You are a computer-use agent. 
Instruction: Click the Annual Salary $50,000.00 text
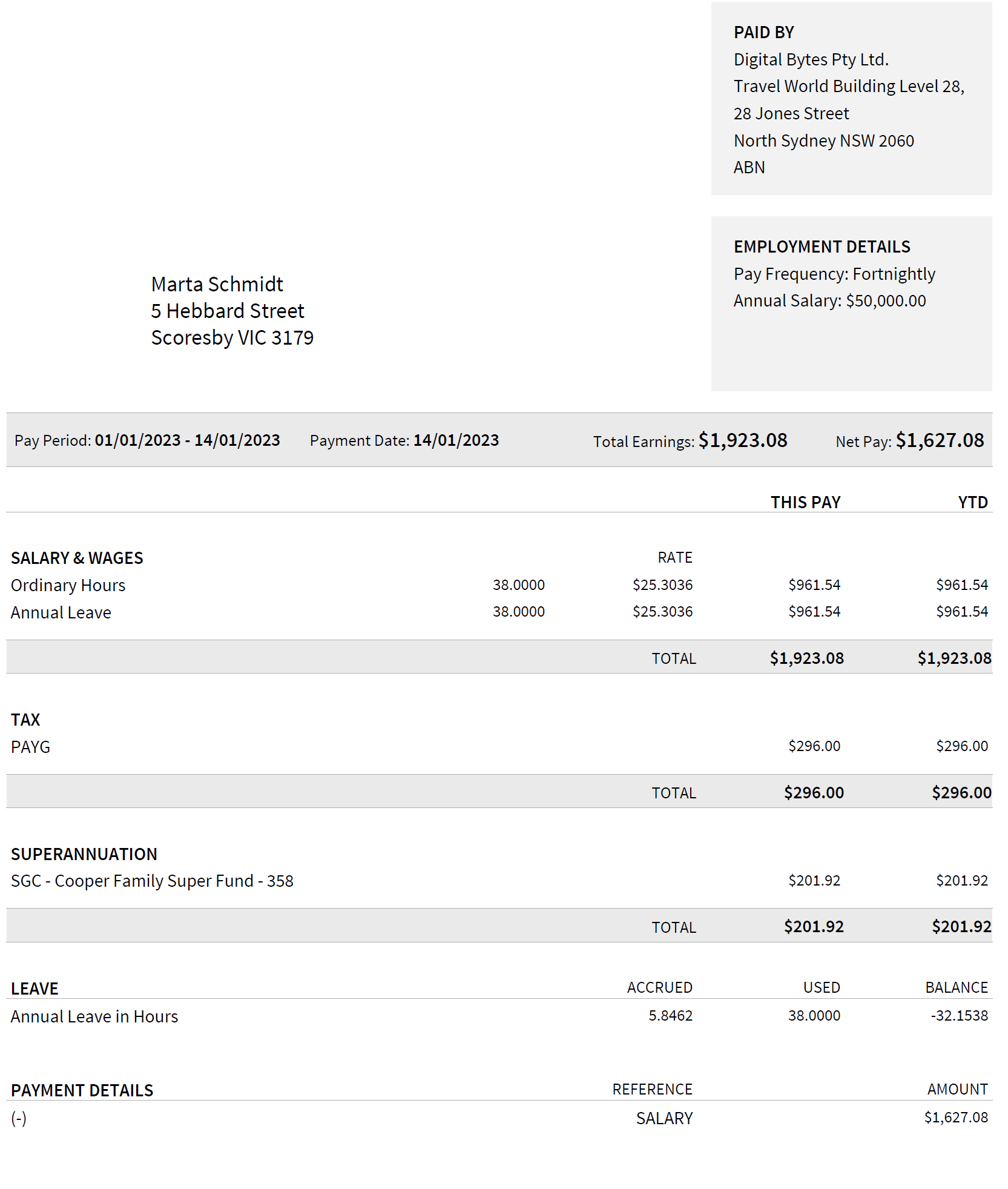pyautogui.click(x=829, y=301)
